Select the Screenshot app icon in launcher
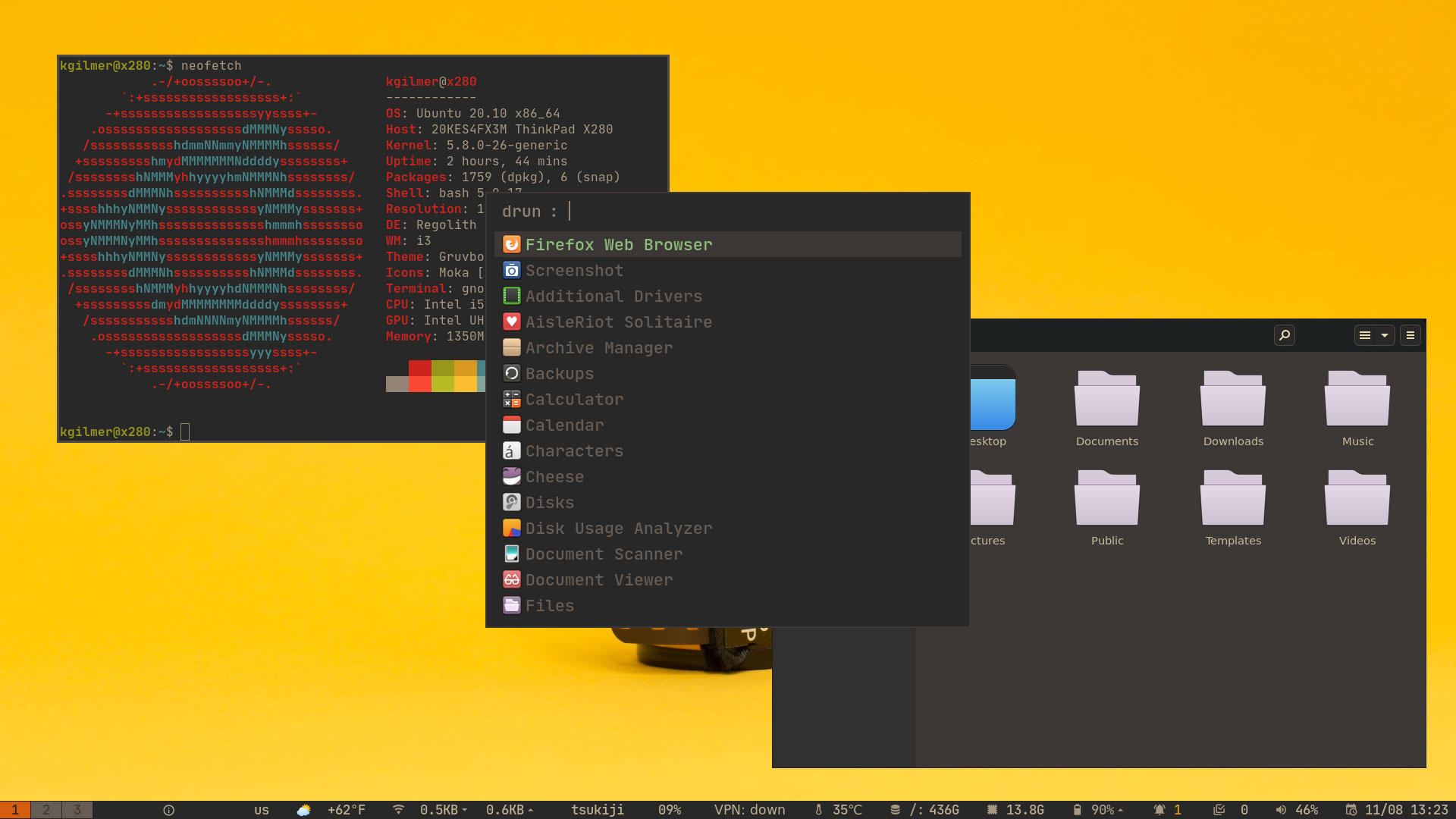The width and height of the screenshot is (1456, 819). point(512,271)
